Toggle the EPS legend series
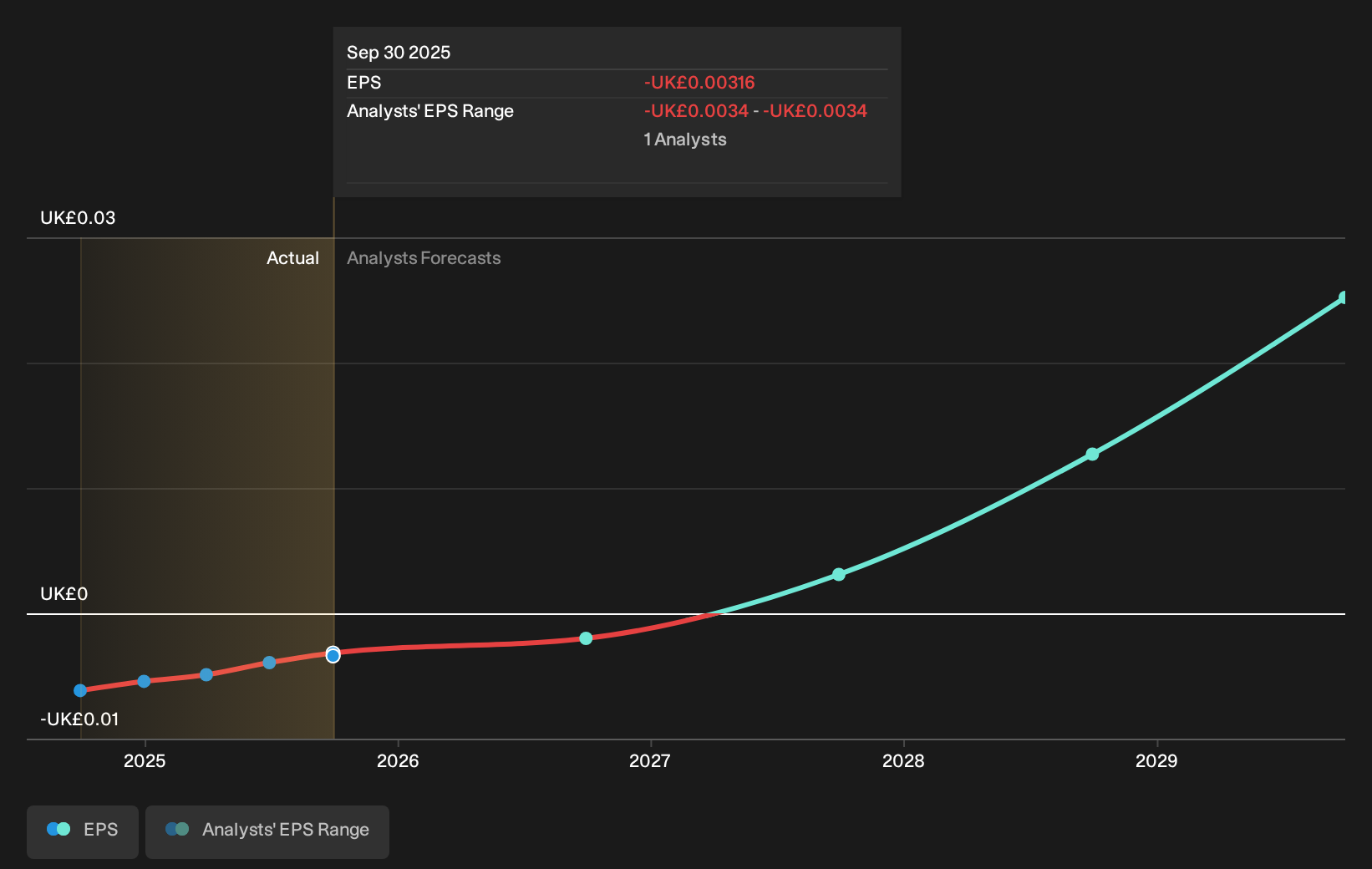This screenshot has height=869, width=1372. (83, 831)
